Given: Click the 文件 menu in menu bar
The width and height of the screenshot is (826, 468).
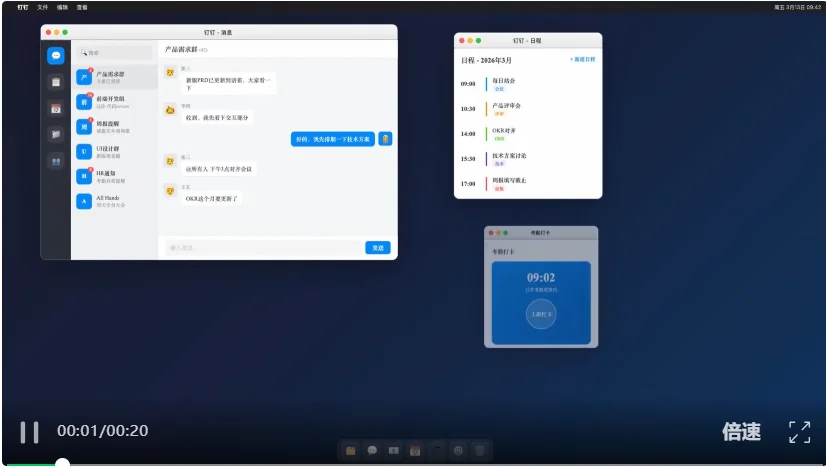Looking at the screenshot, I should pyautogui.click(x=42, y=7).
